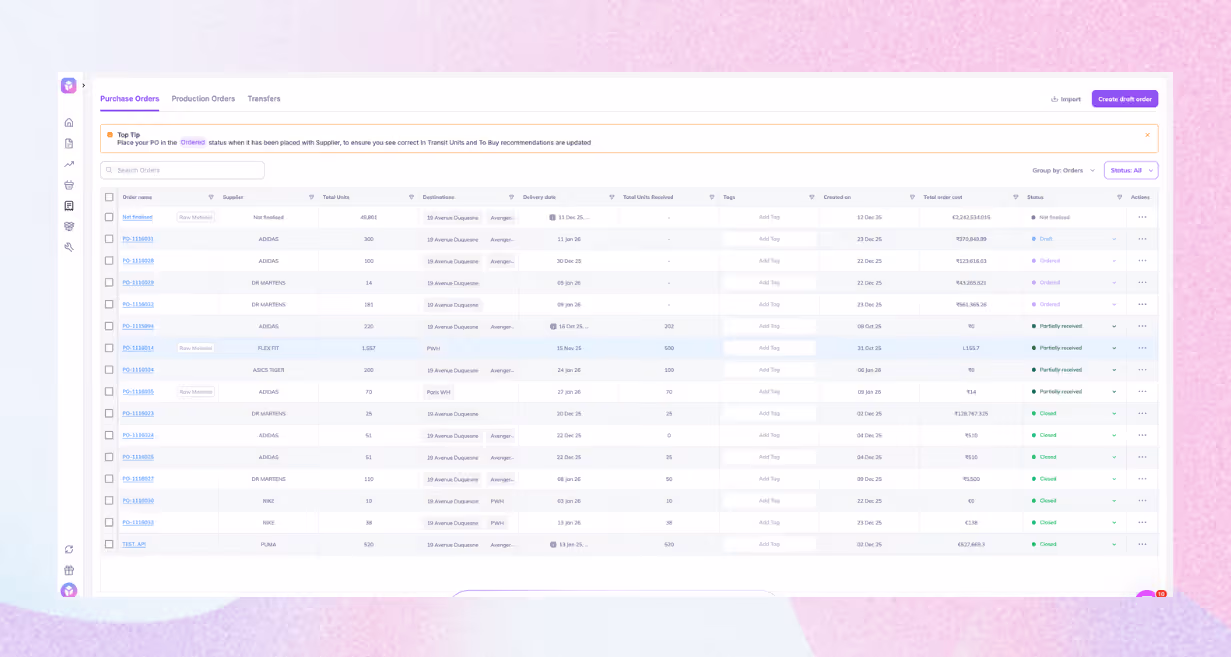The width and height of the screenshot is (1231, 657).
Task: Click the gift icon in lower sidebar
Action: 69,570
